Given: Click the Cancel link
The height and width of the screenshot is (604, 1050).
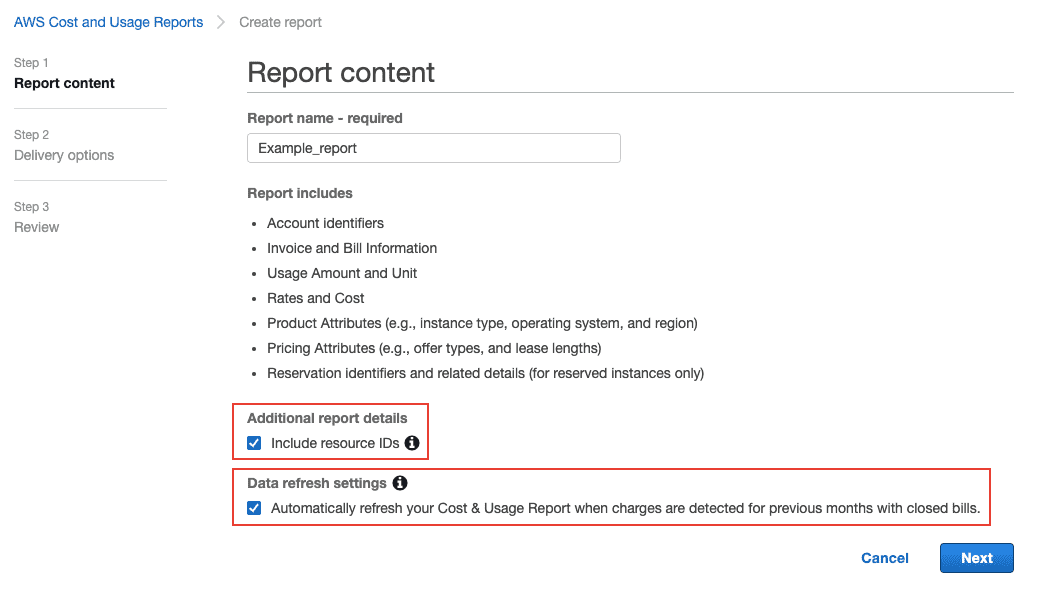Looking at the screenshot, I should [885, 558].
